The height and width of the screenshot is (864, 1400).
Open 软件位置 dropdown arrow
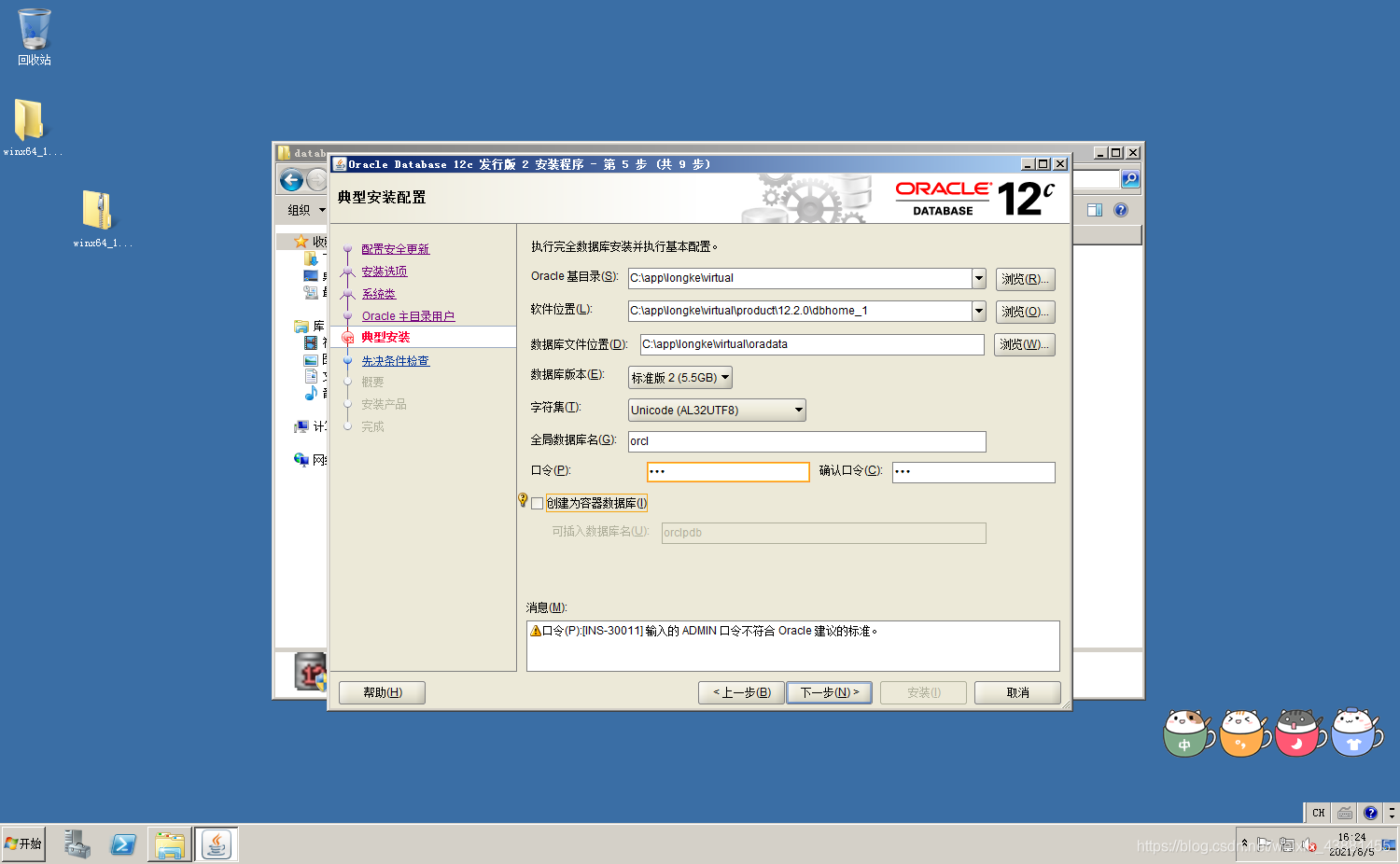coord(978,311)
